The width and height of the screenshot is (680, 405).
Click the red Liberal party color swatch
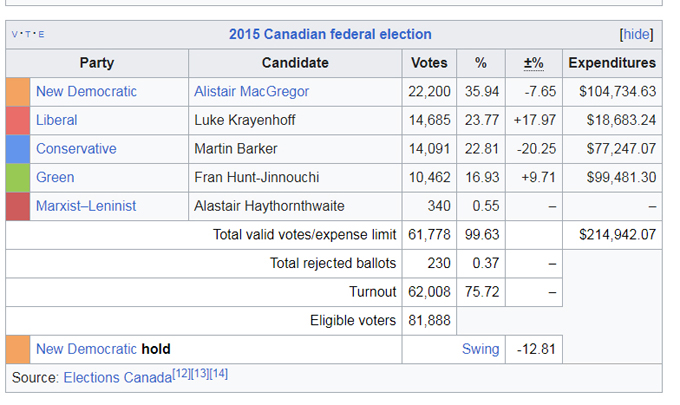tap(18, 120)
